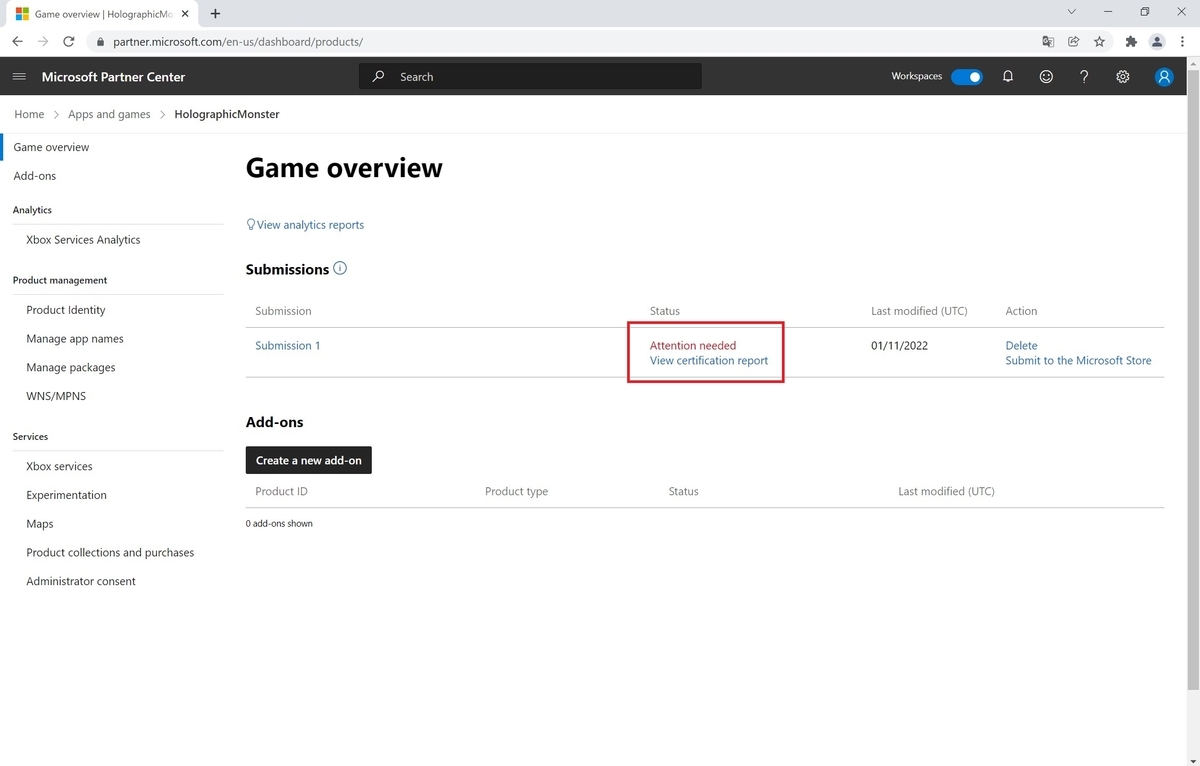Viewport: 1200px width, 766px height.
Task: Click HolographicMonster breadcrumb
Action: pyautogui.click(x=227, y=114)
